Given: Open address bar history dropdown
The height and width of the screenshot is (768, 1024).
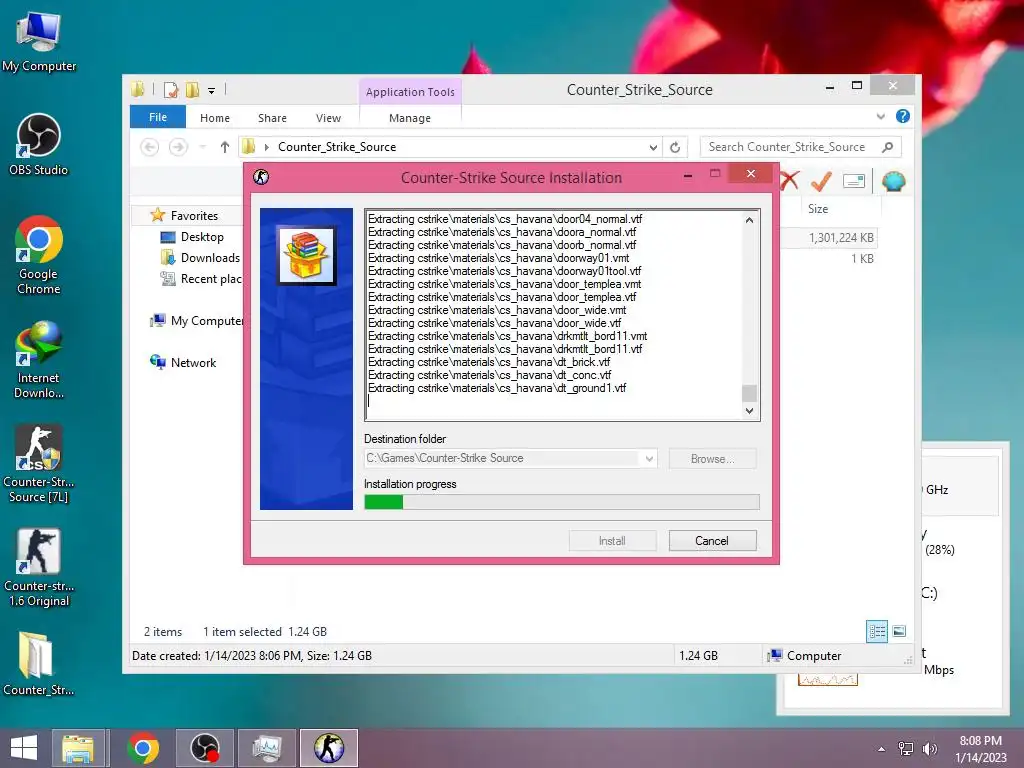Looking at the screenshot, I should [x=652, y=148].
